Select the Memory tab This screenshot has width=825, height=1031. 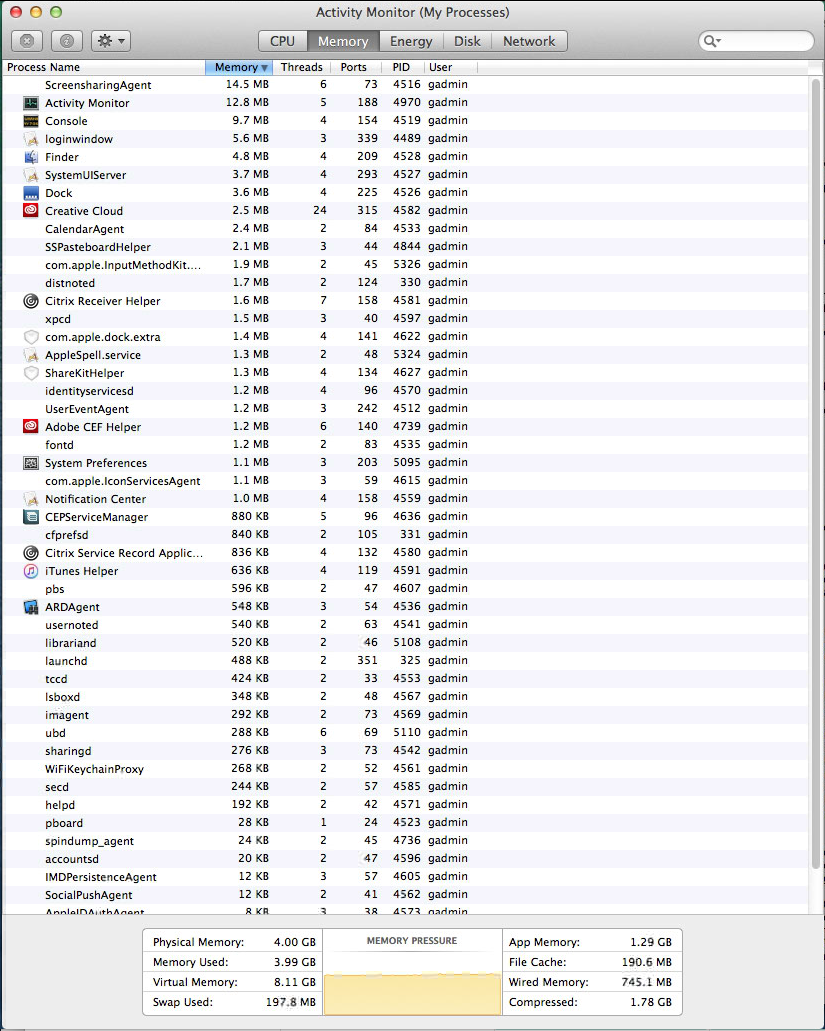343,41
